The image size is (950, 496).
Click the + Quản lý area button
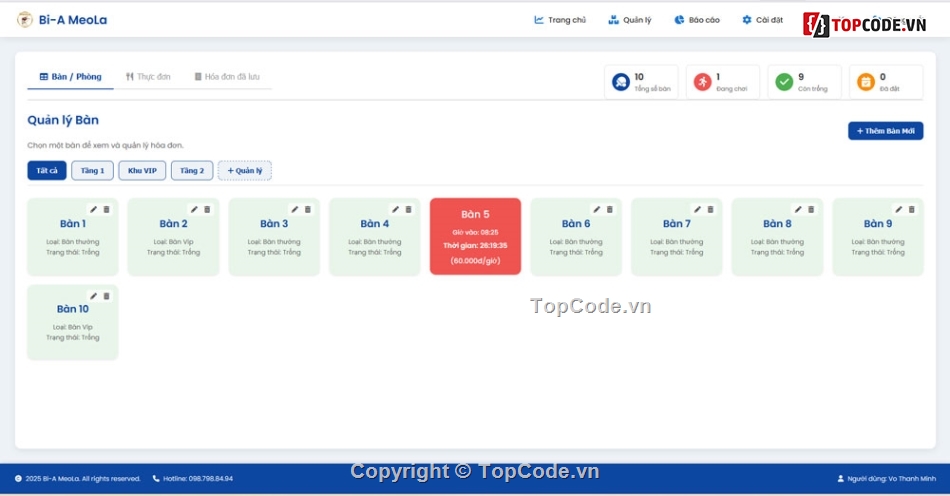click(245, 171)
